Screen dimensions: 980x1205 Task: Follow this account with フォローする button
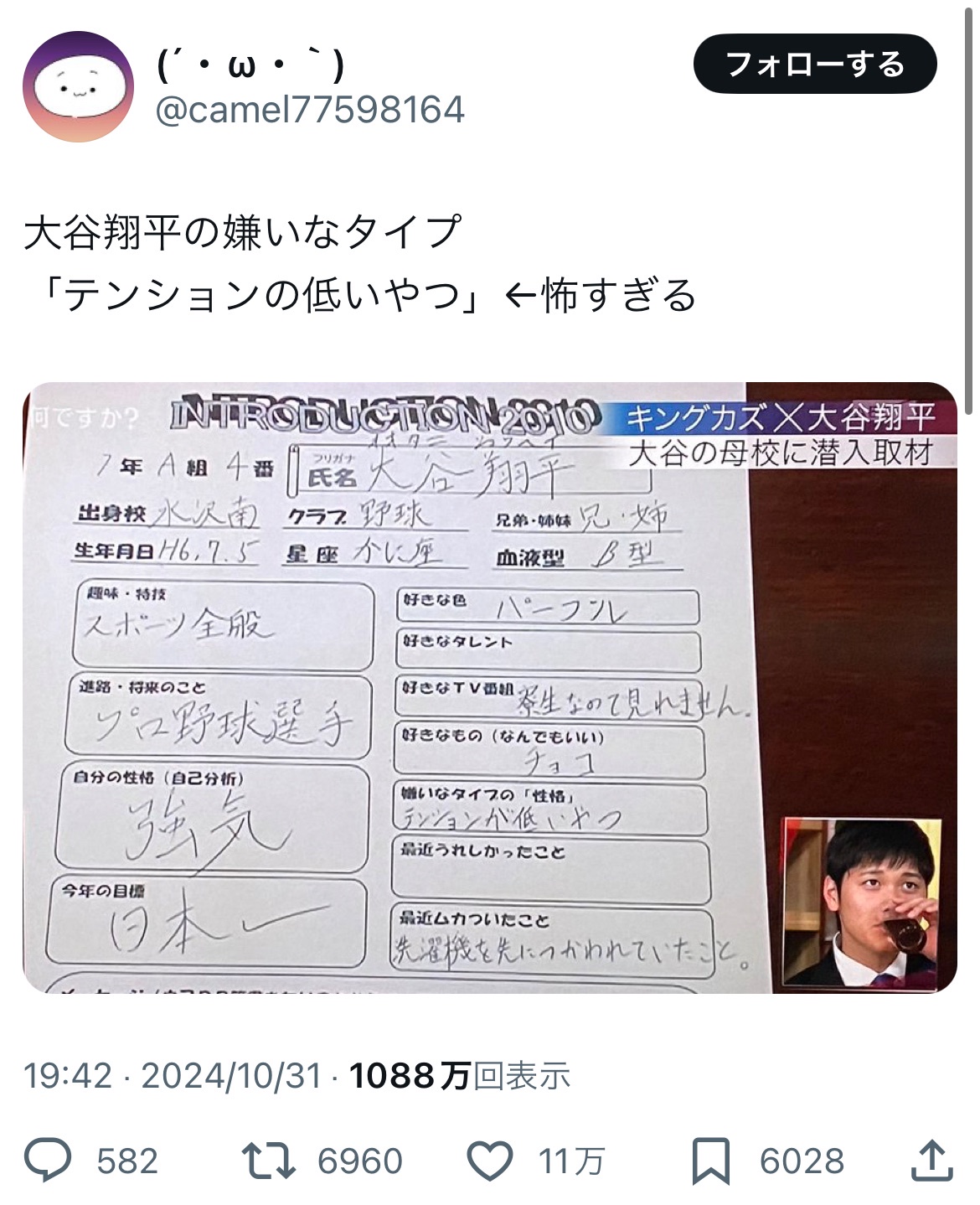coord(815,64)
